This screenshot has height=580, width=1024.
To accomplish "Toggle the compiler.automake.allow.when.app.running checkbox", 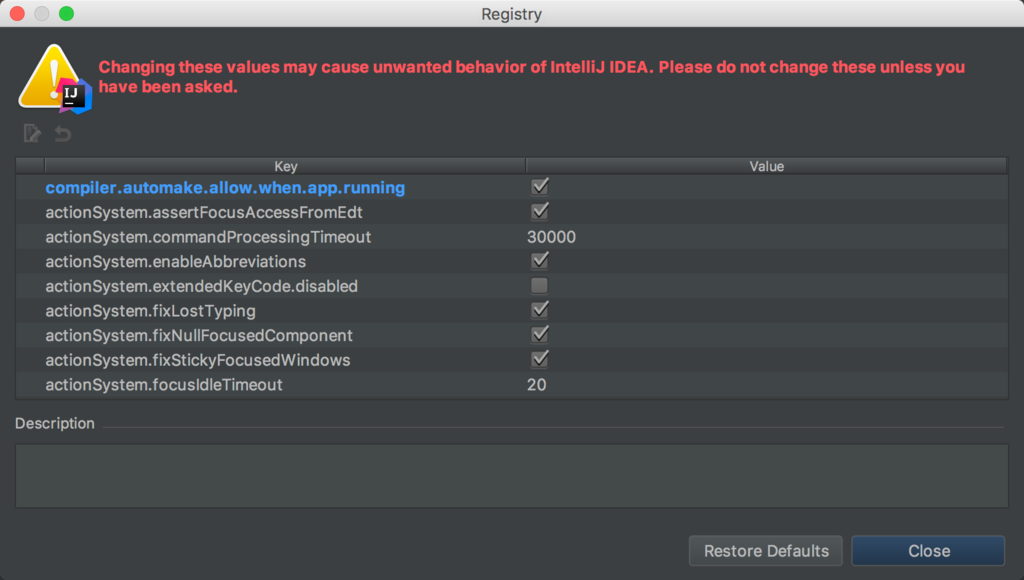I will [540, 187].
